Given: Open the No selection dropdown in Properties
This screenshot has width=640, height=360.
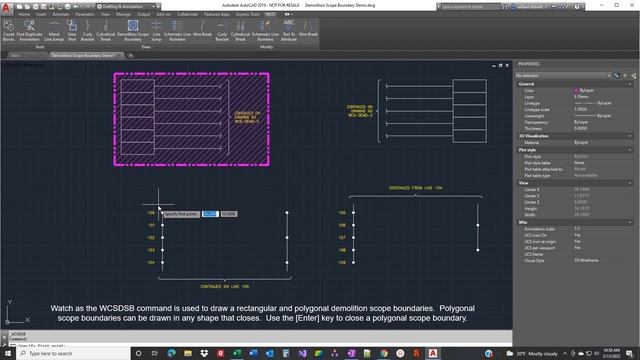Looking at the screenshot, I should click(563, 76).
